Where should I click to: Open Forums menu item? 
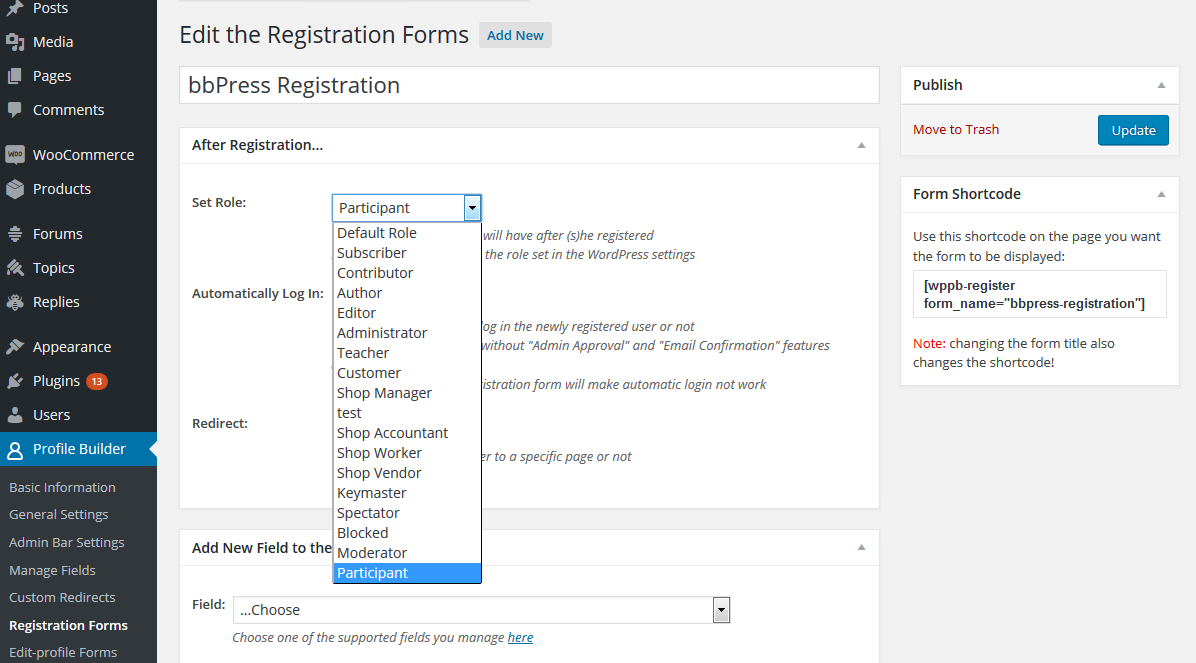(79, 234)
